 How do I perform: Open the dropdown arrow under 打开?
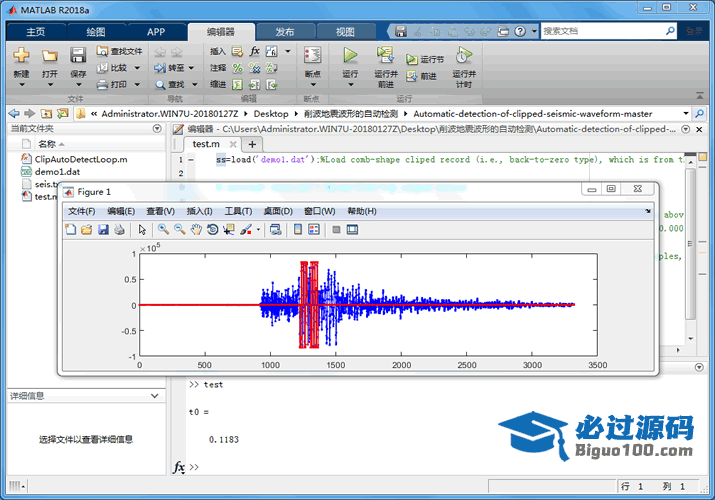coord(50,85)
